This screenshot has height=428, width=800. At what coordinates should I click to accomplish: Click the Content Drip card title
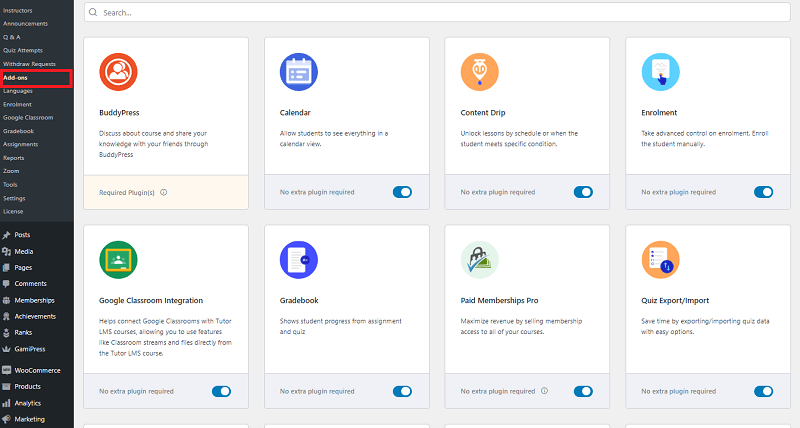pyautogui.click(x=483, y=113)
